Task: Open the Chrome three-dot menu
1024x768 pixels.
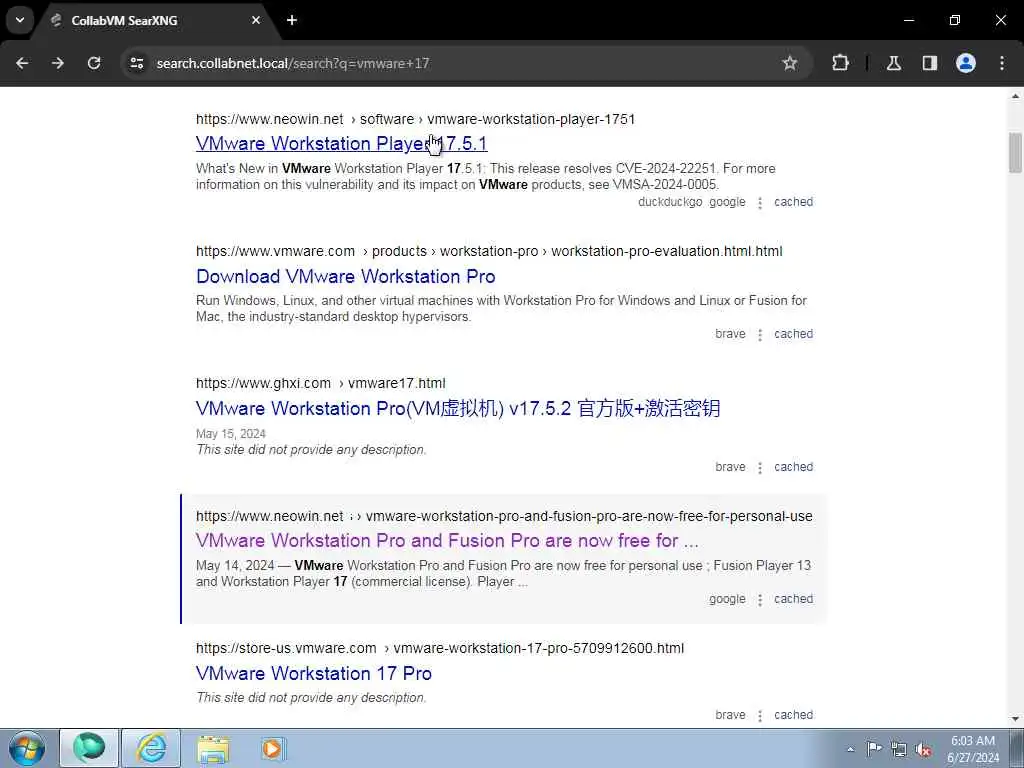Action: (1002, 63)
